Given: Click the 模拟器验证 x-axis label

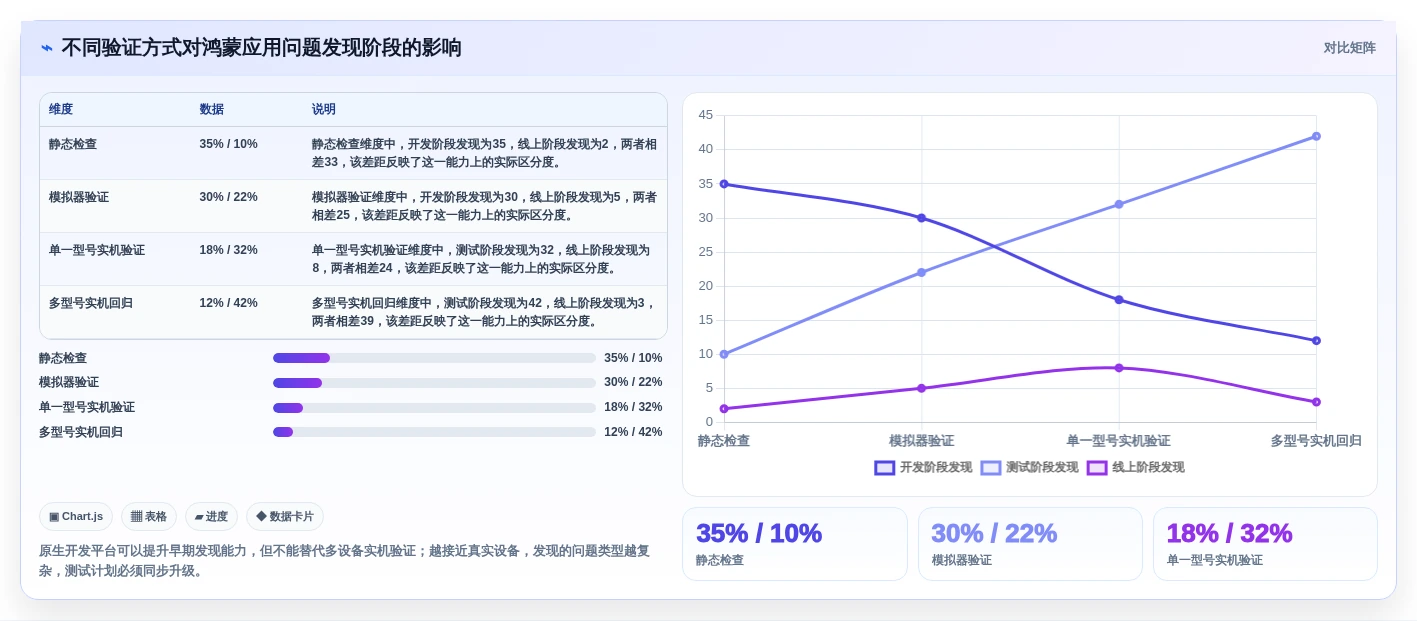Looking at the screenshot, I should [921, 441].
